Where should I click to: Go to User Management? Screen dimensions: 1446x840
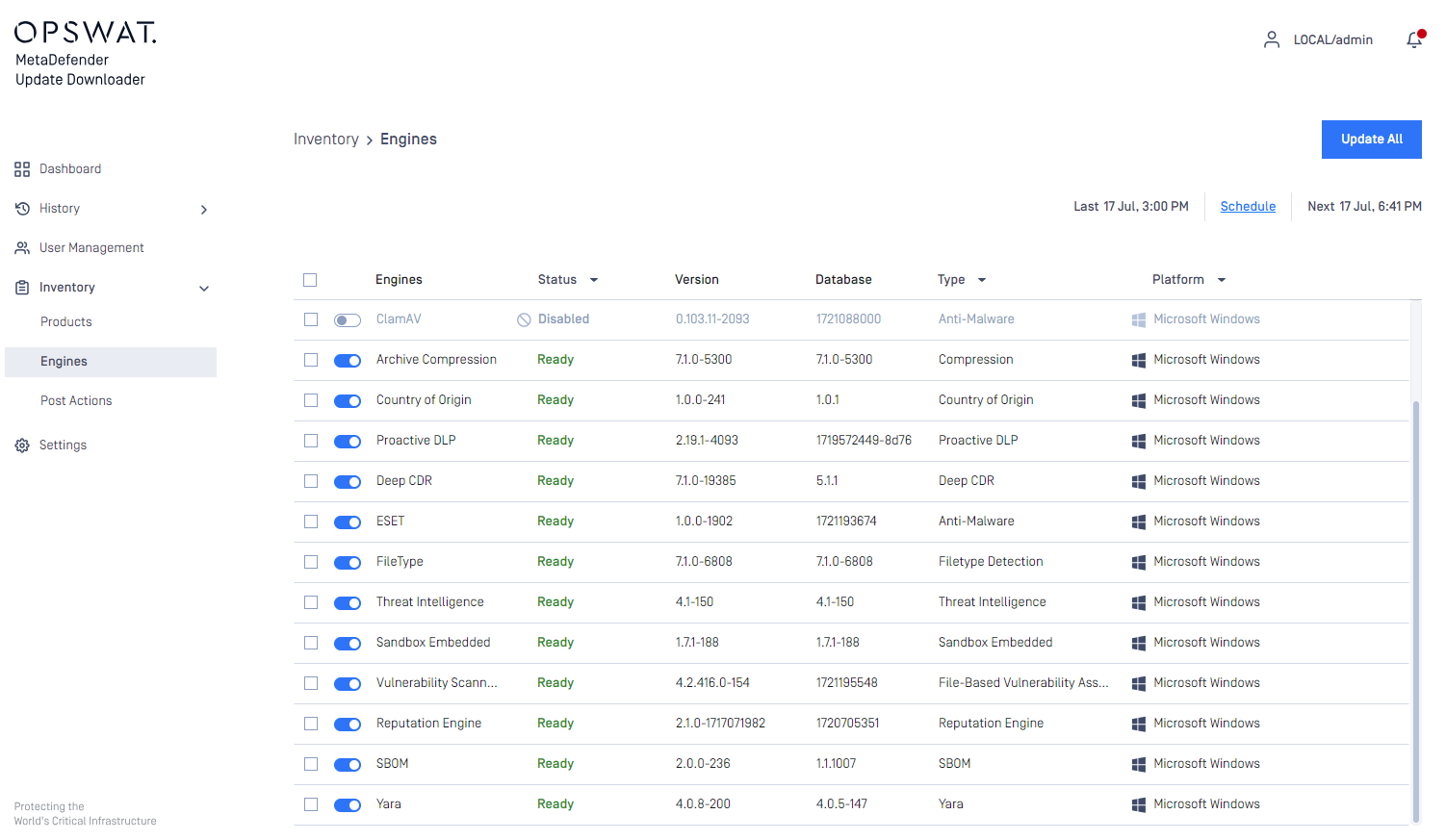click(x=91, y=248)
